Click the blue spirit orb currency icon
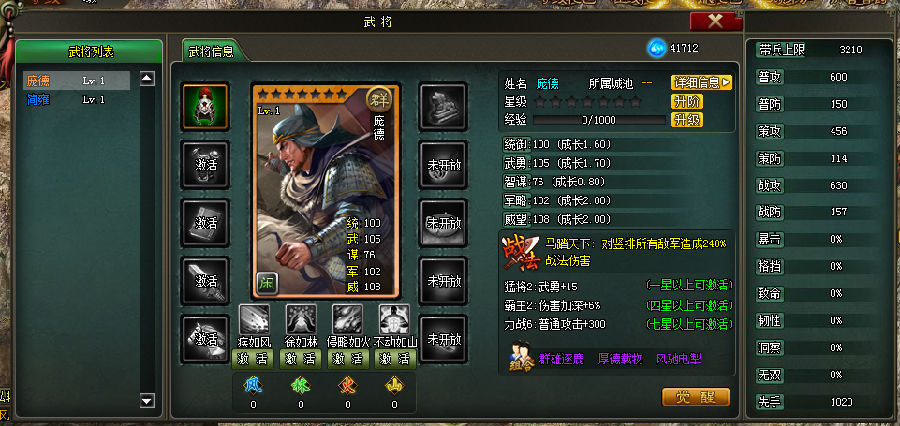This screenshot has height=426, width=900. coord(657,48)
